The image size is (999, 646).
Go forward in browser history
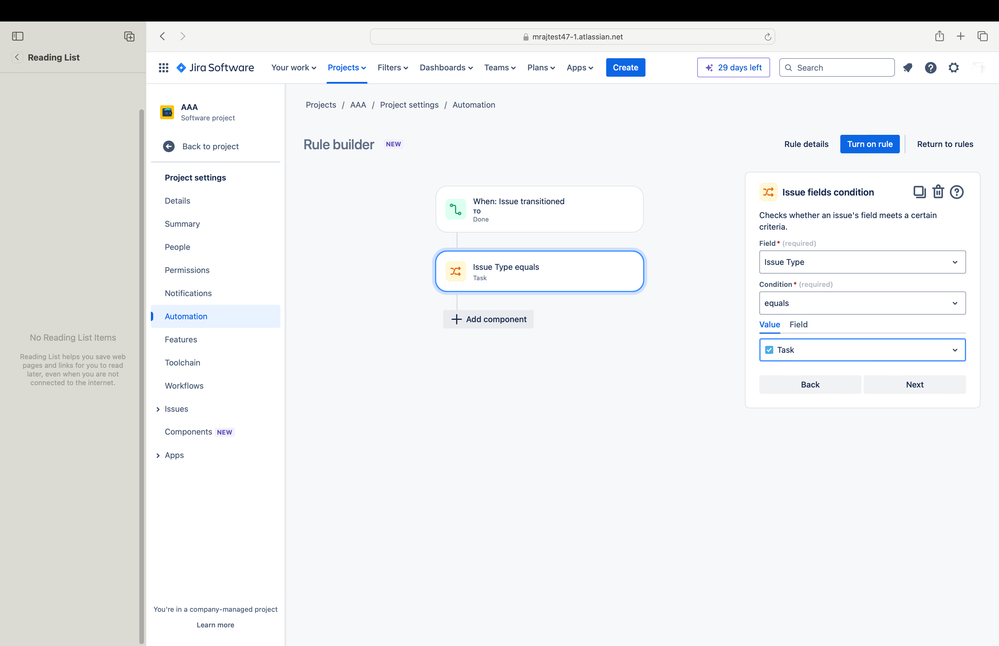(x=183, y=36)
